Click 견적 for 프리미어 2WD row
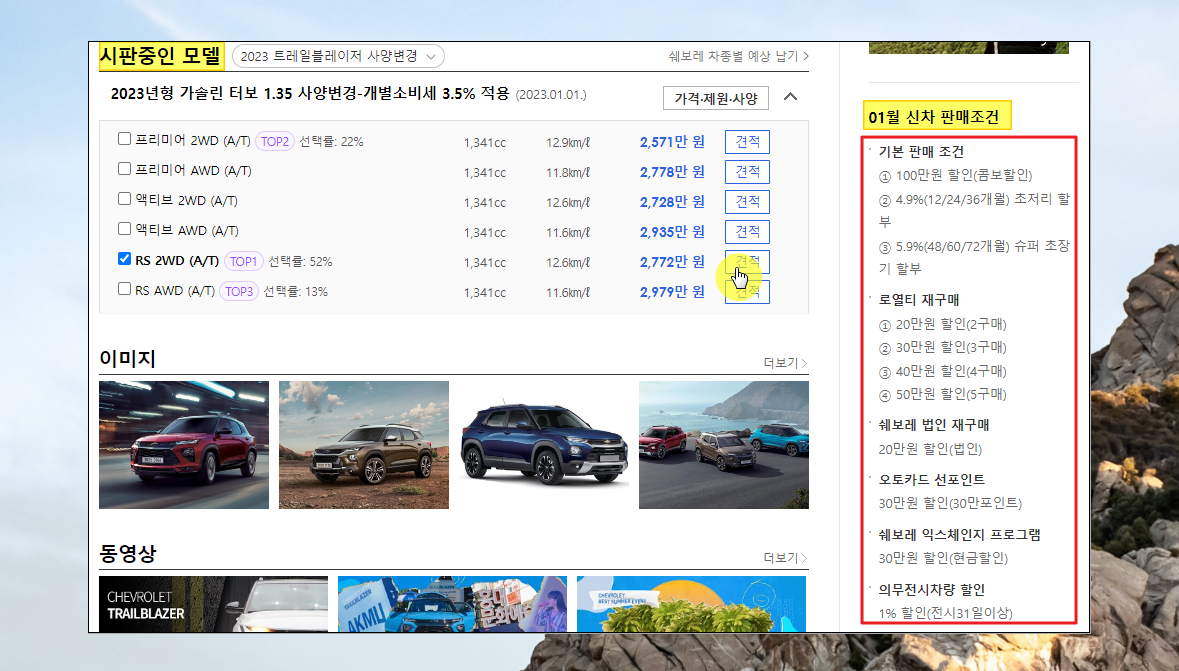 tap(747, 141)
